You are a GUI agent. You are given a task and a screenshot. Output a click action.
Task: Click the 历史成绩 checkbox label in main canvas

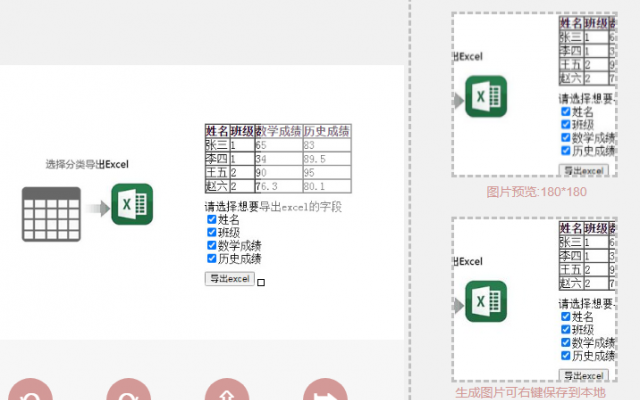[x=240, y=259]
